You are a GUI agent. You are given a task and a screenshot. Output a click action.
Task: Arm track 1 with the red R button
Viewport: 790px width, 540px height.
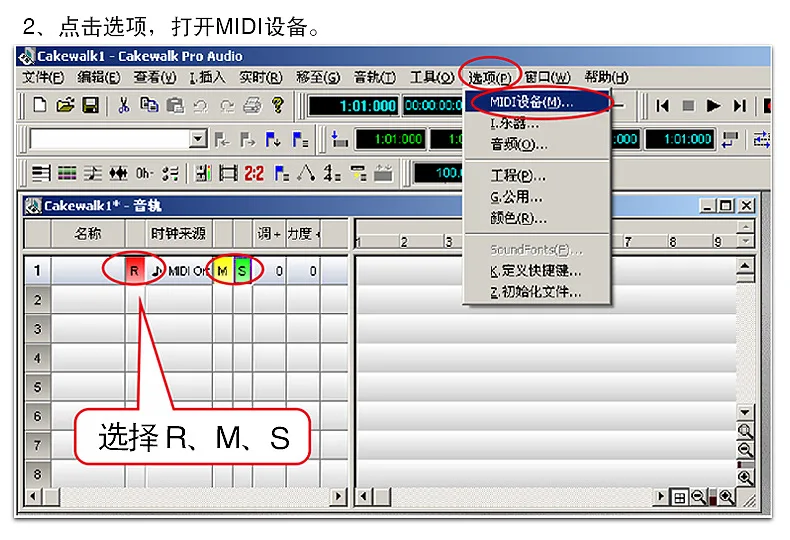(x=135, y=271)
